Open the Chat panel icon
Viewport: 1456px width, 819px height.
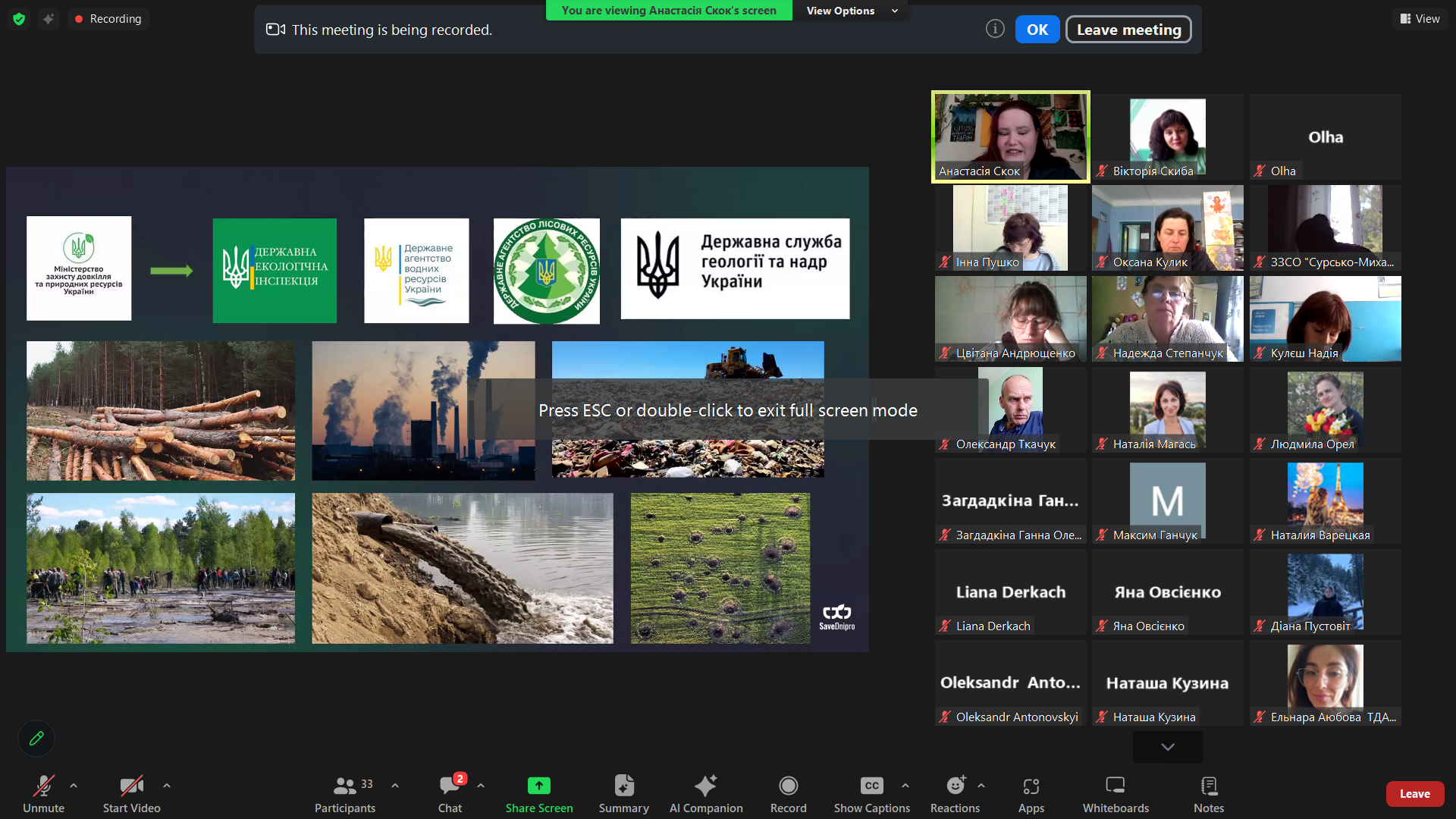450,786
